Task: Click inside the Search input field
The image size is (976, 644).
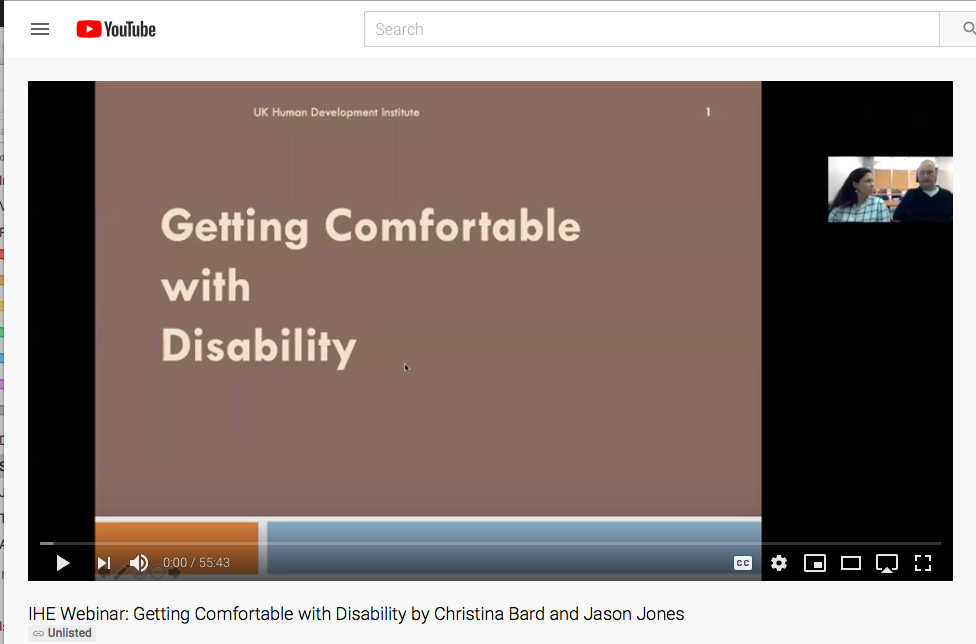Action: click(x=650, y=29)
